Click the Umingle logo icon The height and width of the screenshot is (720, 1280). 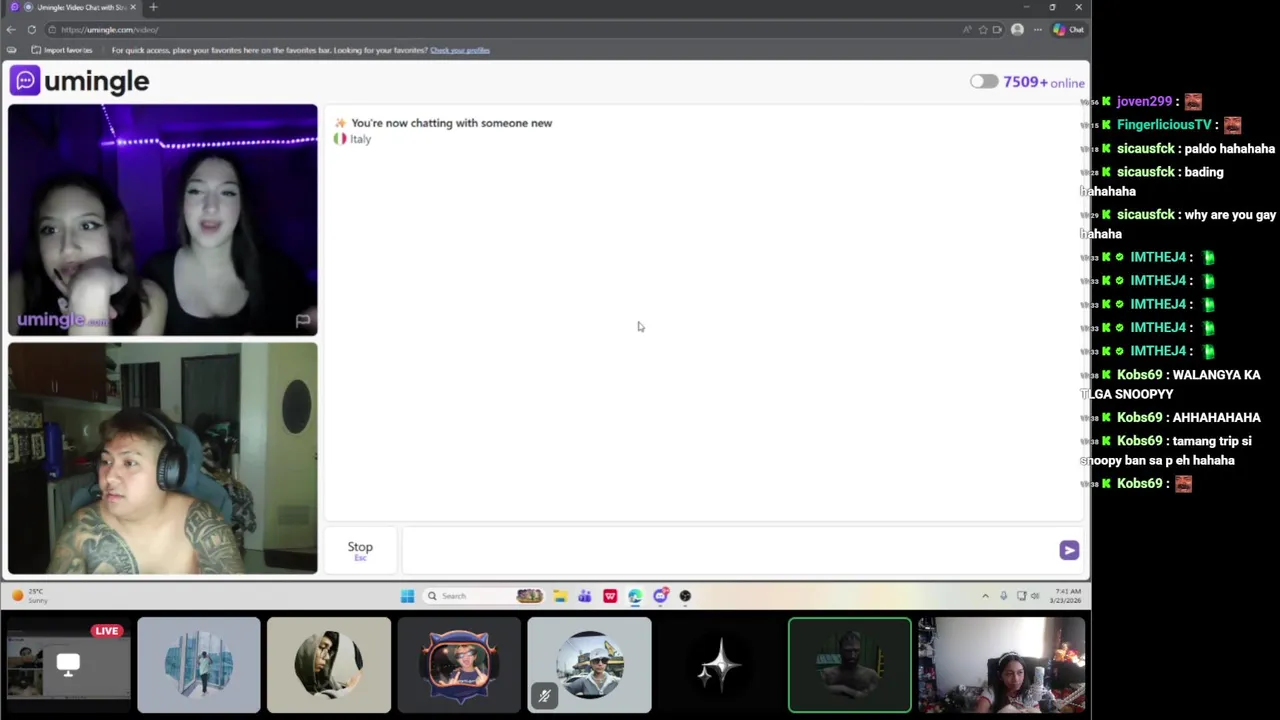click(25, 80)
